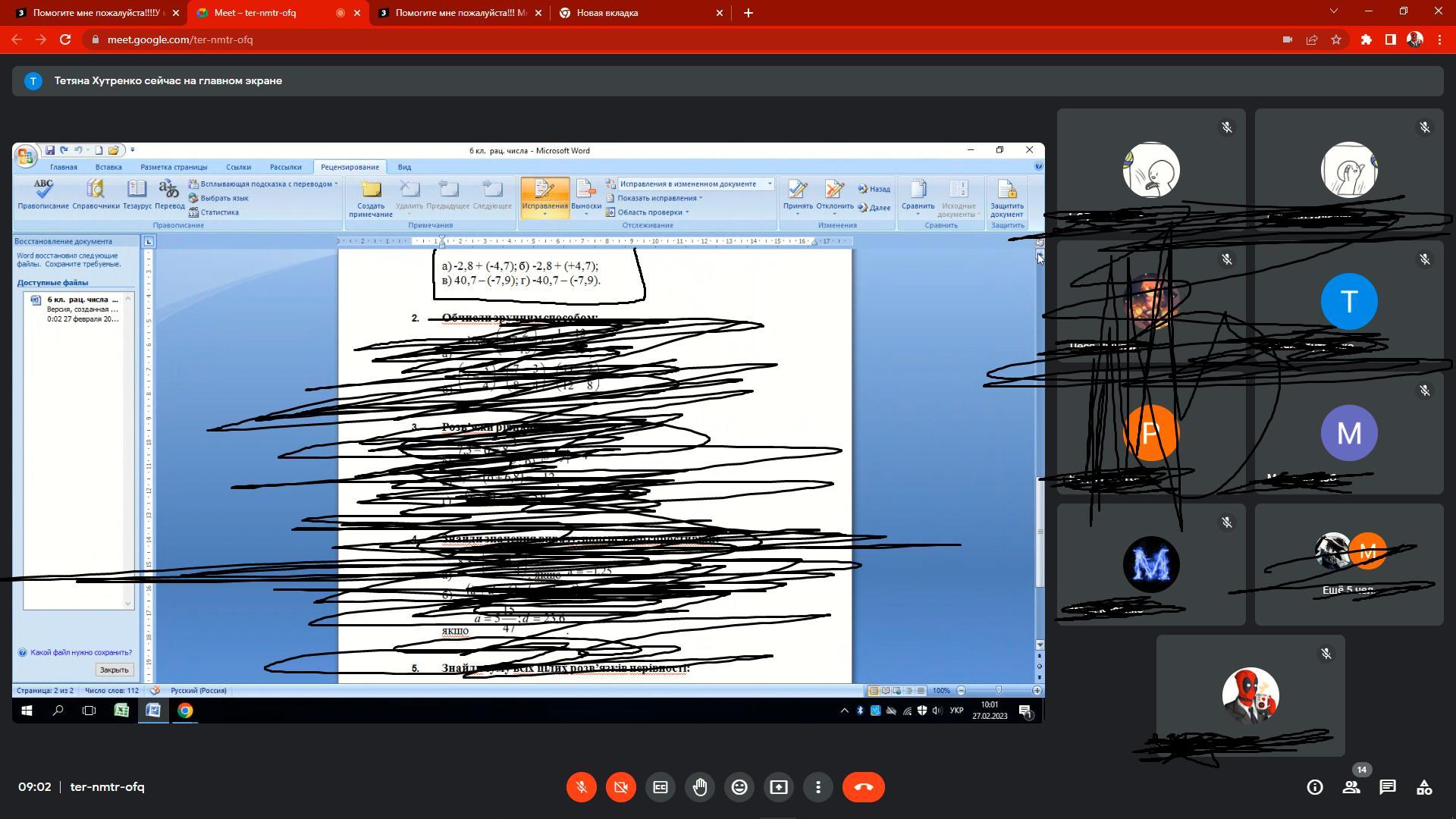Reload the Meet page
Screen dimensions: 1456x819
pyautogui.click(x=65, y=39)
